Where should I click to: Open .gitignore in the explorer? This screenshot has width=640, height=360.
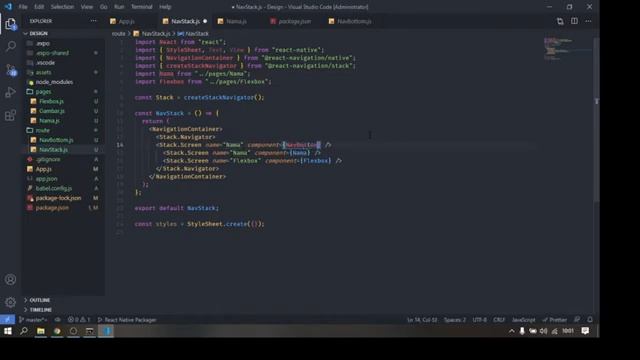pos(48,159)
